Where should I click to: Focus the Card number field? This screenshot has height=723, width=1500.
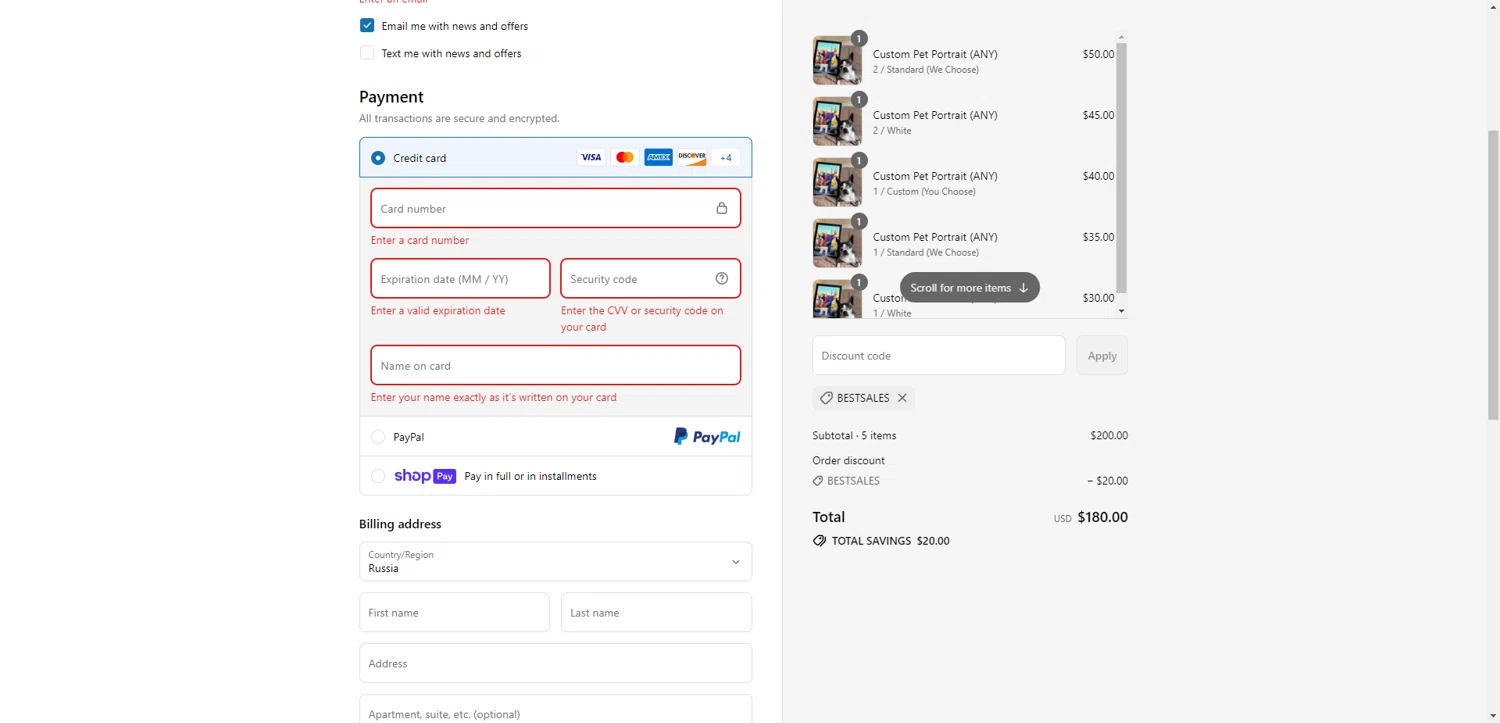555,208
